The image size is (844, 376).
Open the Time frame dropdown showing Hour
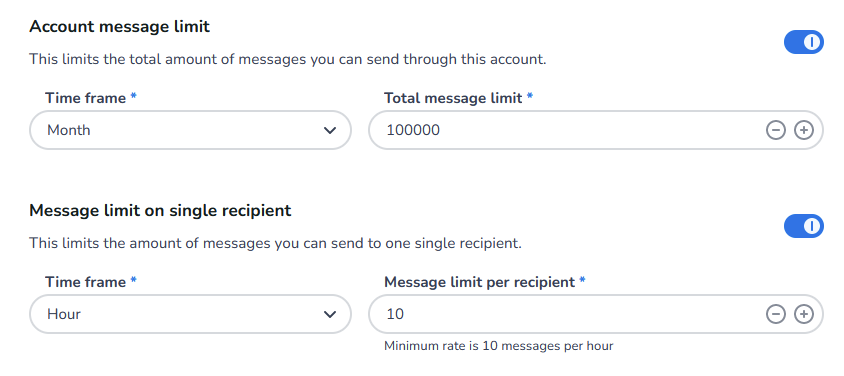point(191,314)
